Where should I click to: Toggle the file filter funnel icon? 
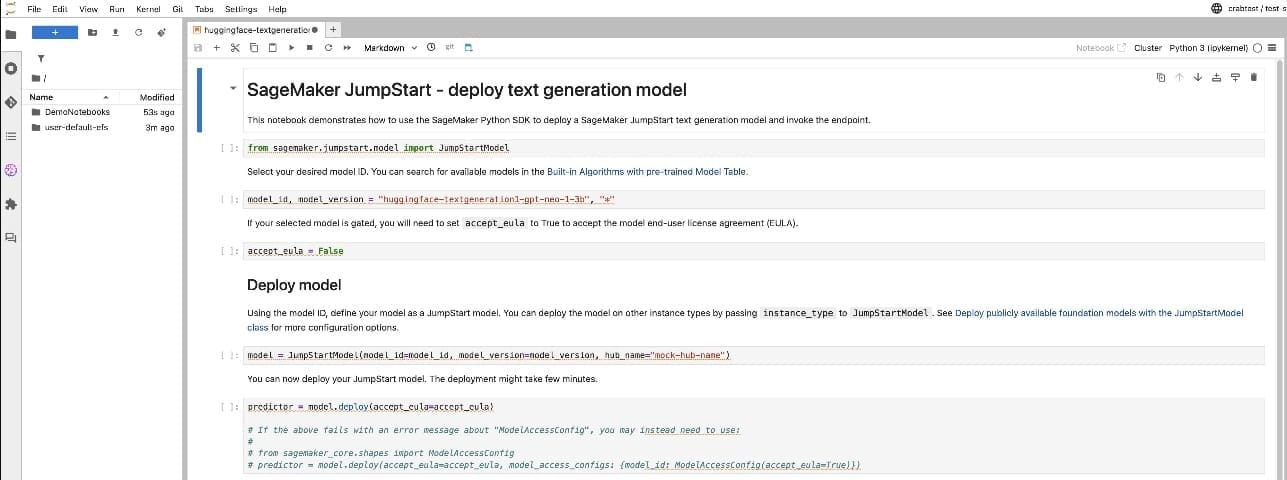[x=39, y=58]
